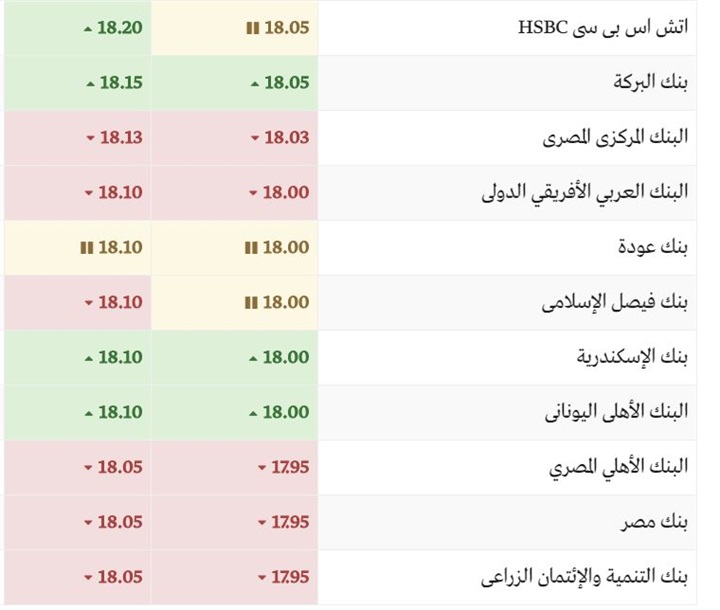Click the down arrow beside بنك فيصل الإسلامى 18.10
The height and width of the screenshot is (610, 720).
pyautogui.click(x=89, y=303)
